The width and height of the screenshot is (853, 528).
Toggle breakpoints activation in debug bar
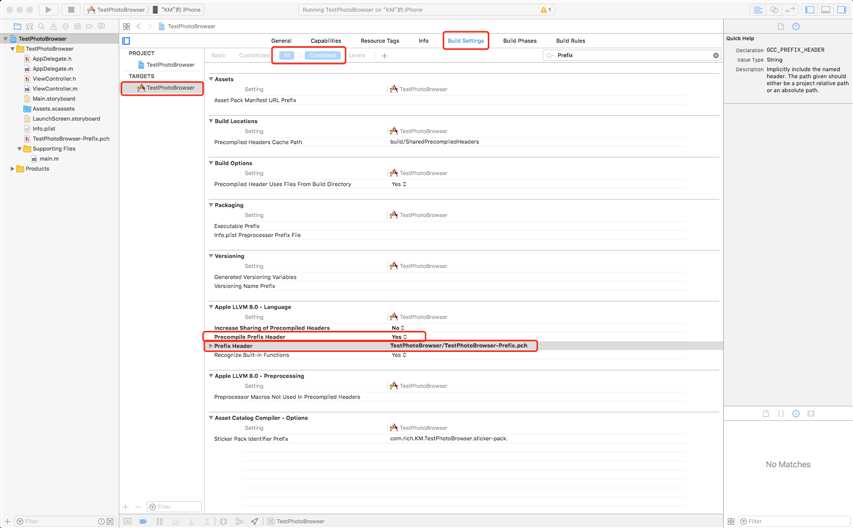(143, 521)
